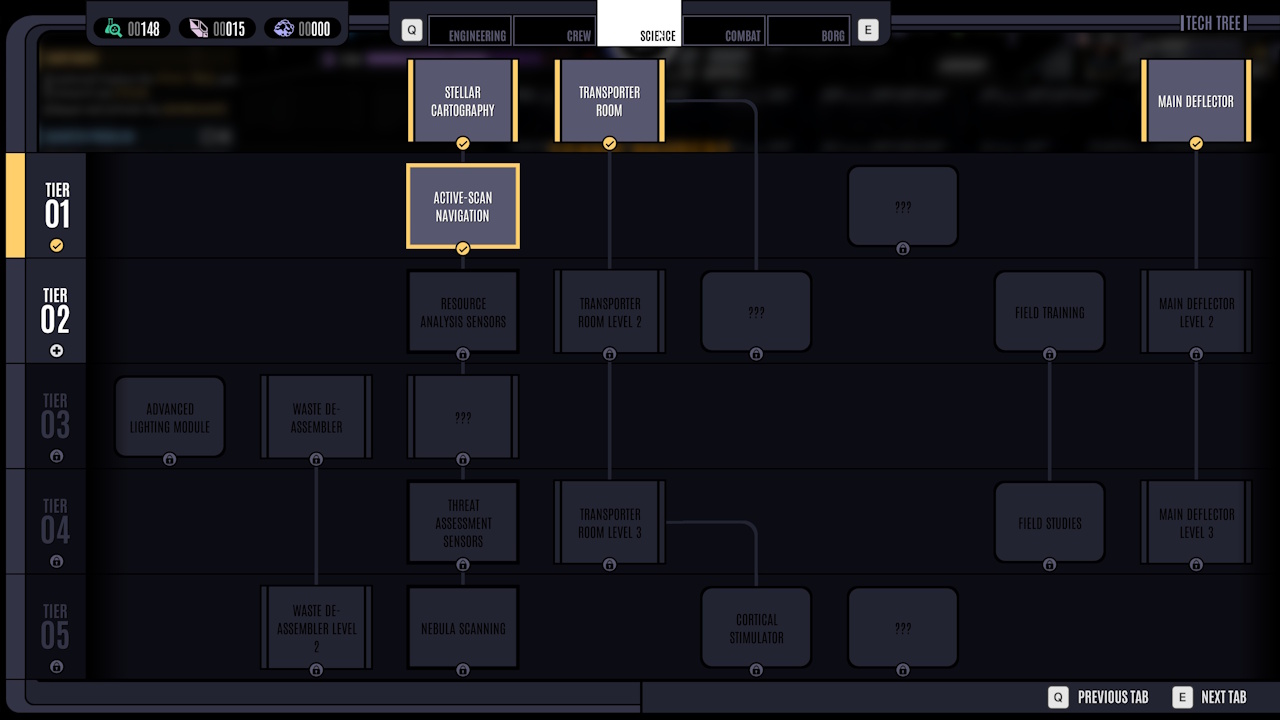Click the lock icon beneath Nebula Scanning
Screen dimensions: 1280x720
(463, 670)
